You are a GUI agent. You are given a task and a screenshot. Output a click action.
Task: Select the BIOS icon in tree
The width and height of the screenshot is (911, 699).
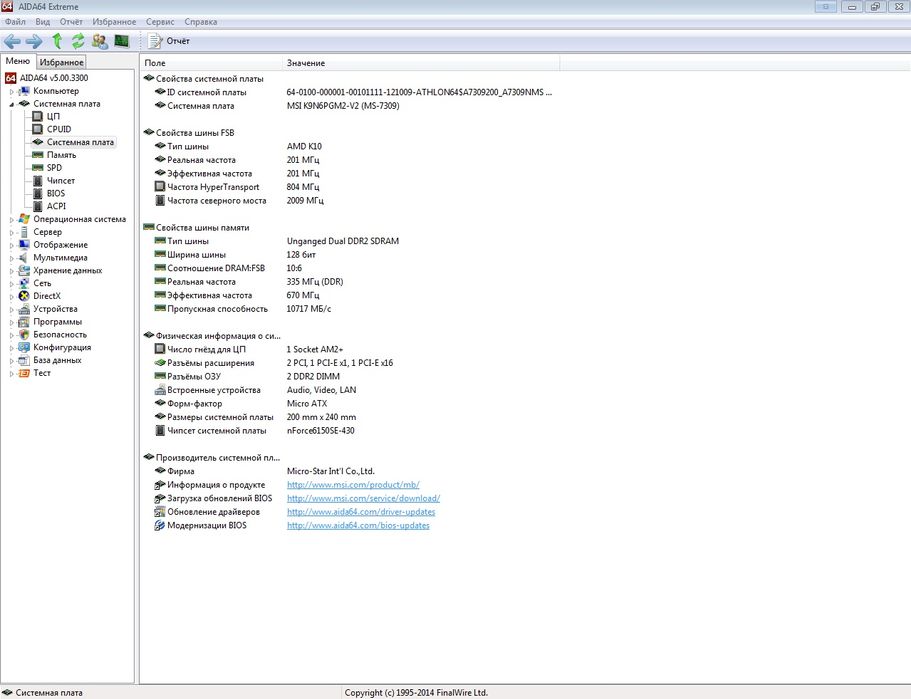pos(38,193)
